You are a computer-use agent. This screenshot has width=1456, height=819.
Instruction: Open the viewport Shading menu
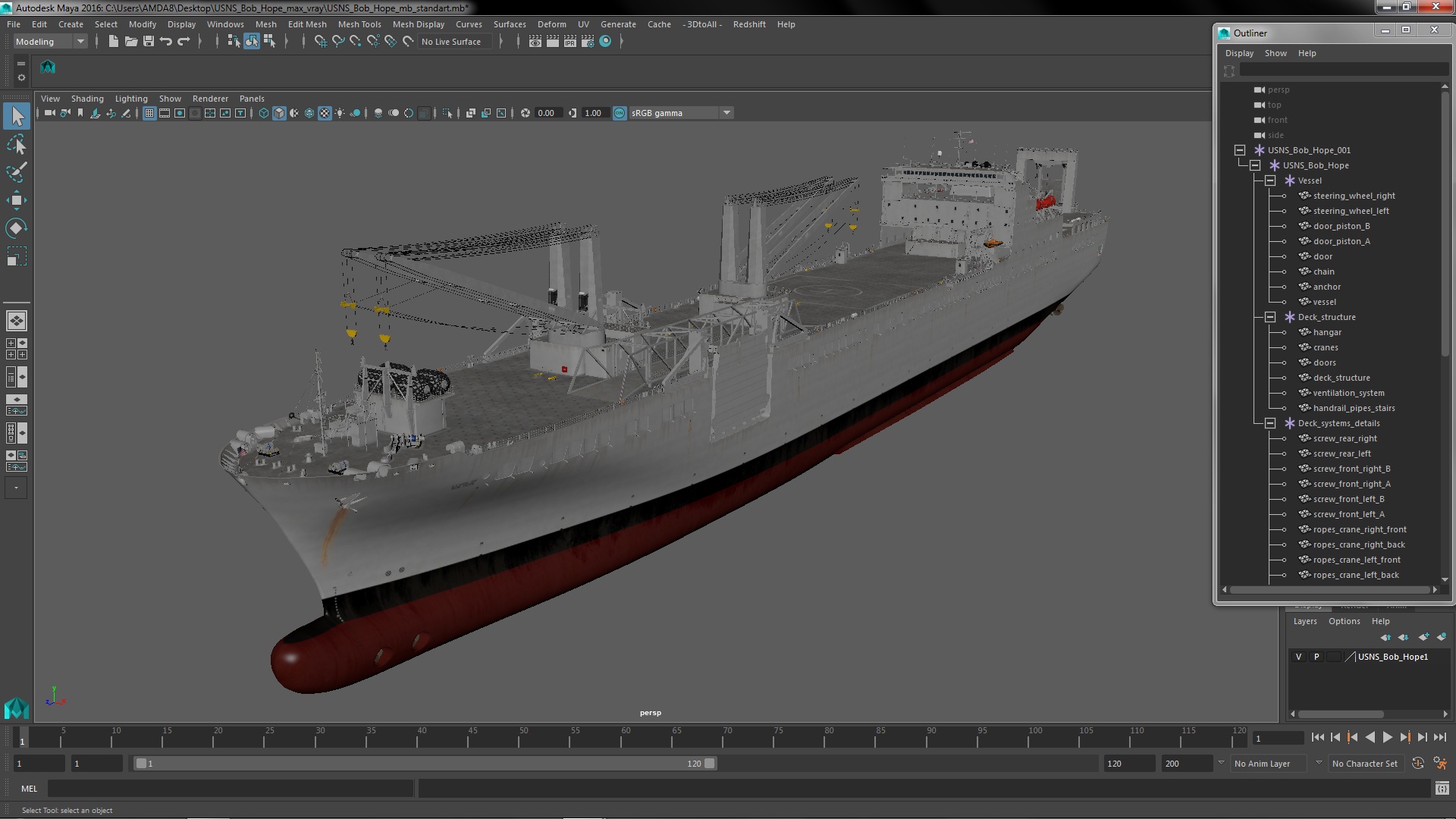pyautogui.click(x=87, y=99)
